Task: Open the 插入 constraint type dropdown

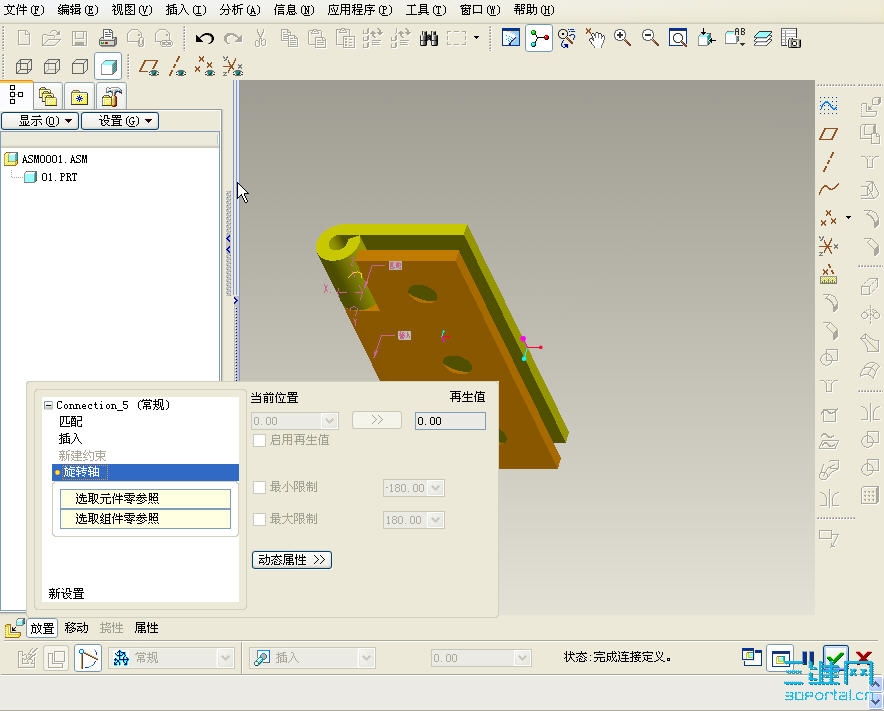Action: click(x=366, y=658)
